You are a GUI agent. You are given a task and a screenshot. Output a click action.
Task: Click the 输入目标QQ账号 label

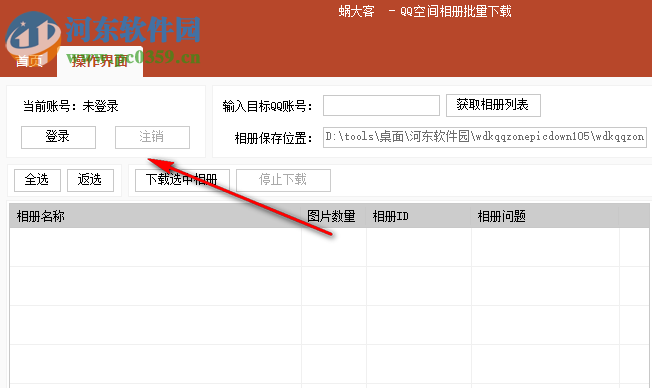[267, 106]
